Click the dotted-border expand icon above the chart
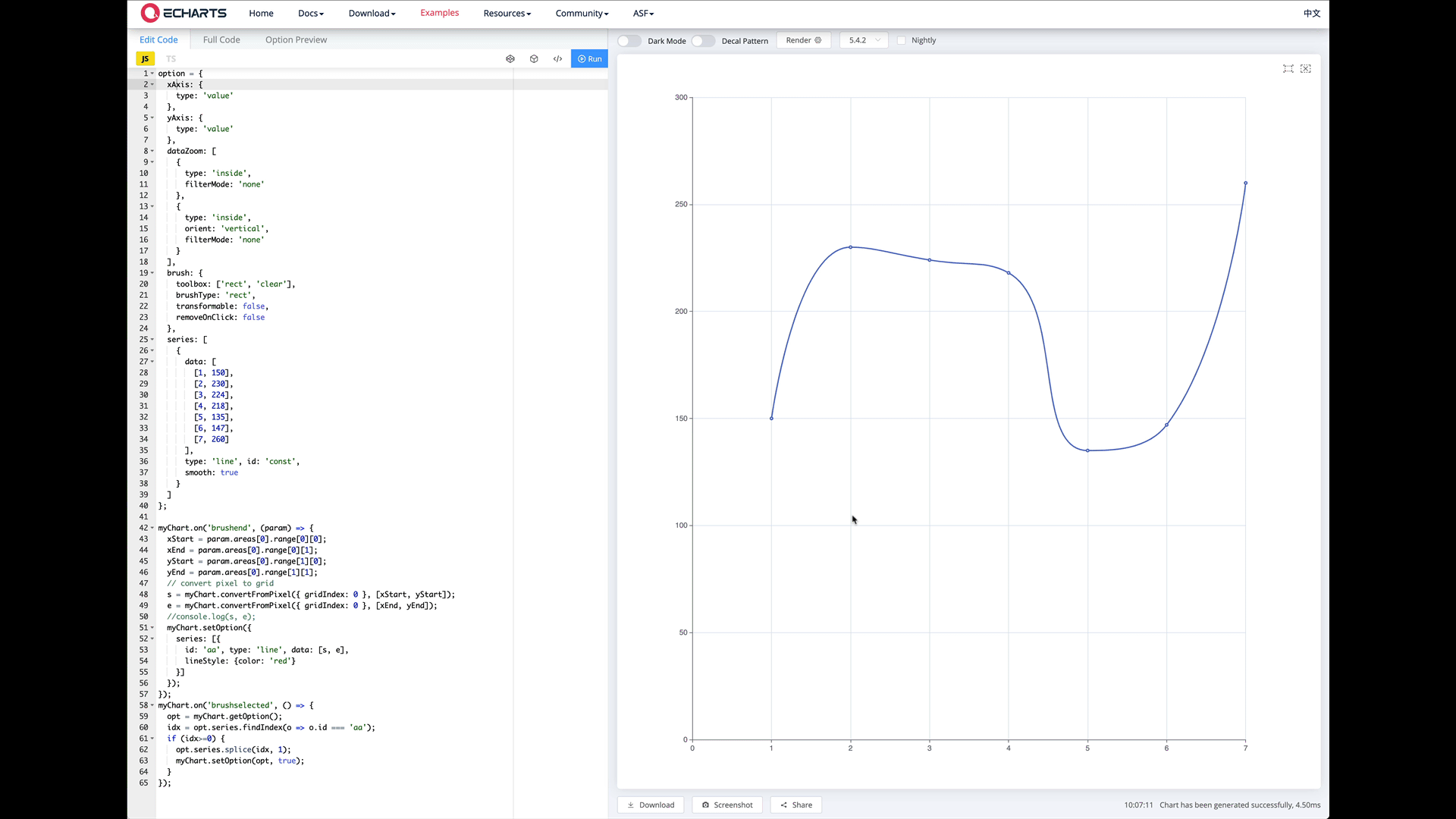The height and width of the screenshot is (819, 1456). coord(1307,68)
